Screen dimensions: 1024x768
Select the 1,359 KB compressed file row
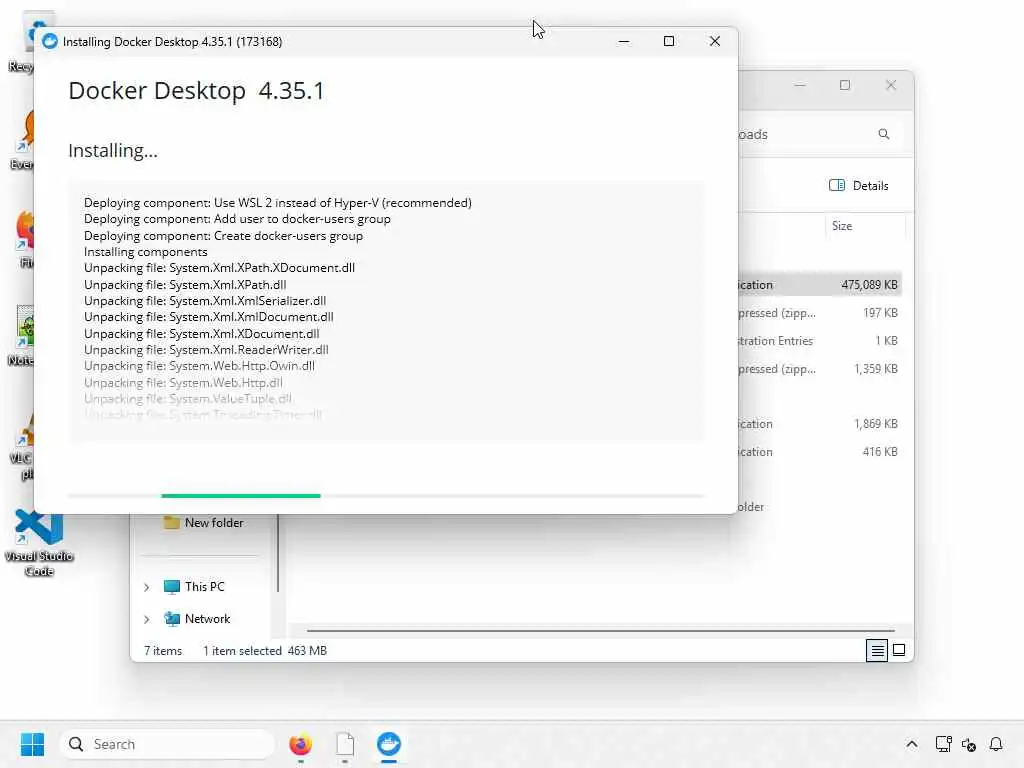click(820, 369)
